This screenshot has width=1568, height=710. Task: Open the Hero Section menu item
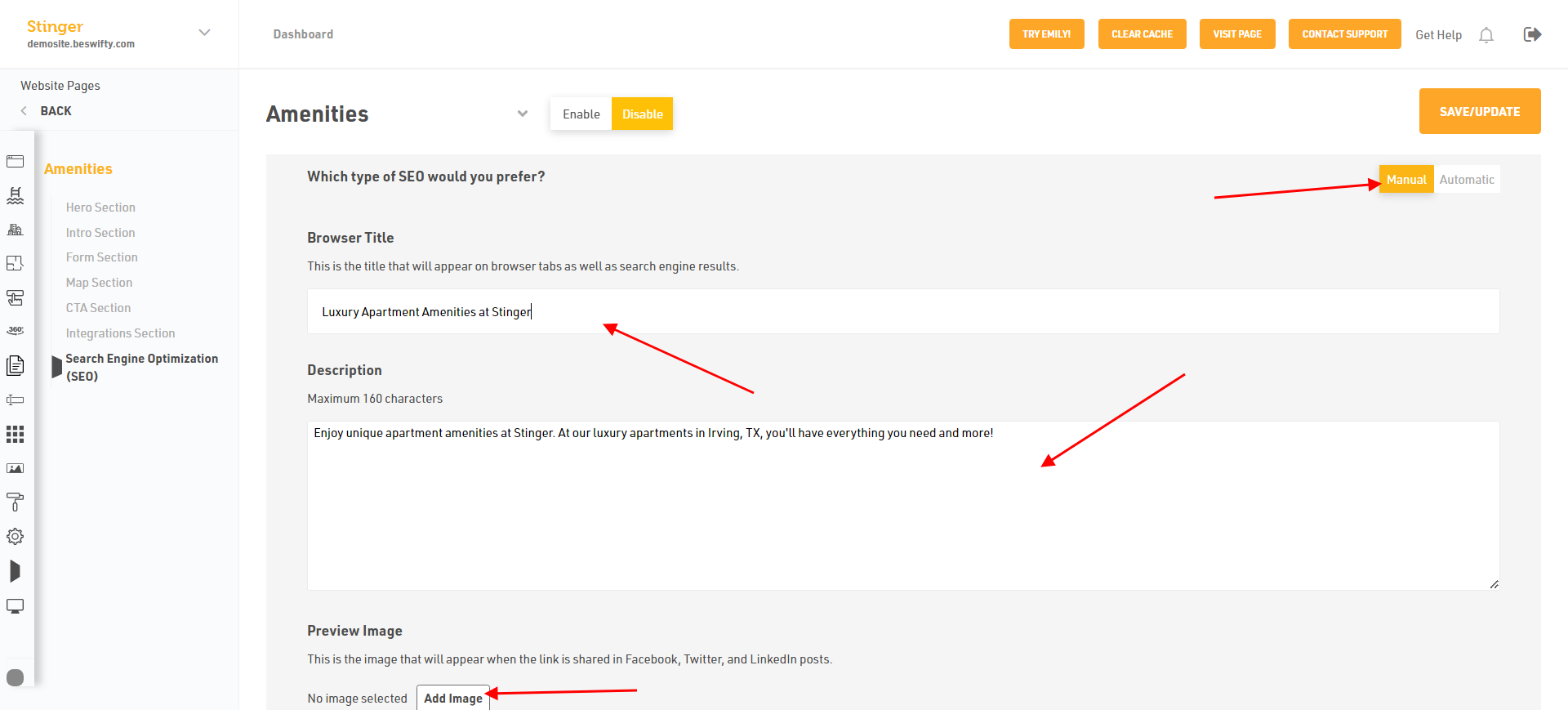pos(100,208)
